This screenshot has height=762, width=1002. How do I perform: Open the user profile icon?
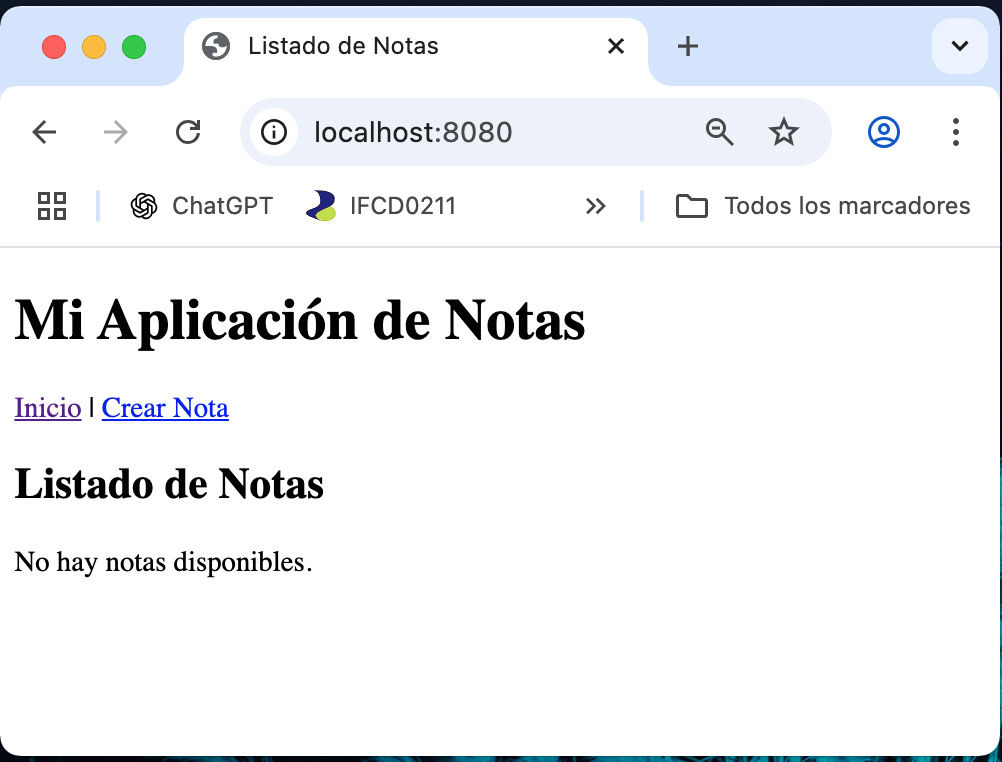click(x=884, y=132)
